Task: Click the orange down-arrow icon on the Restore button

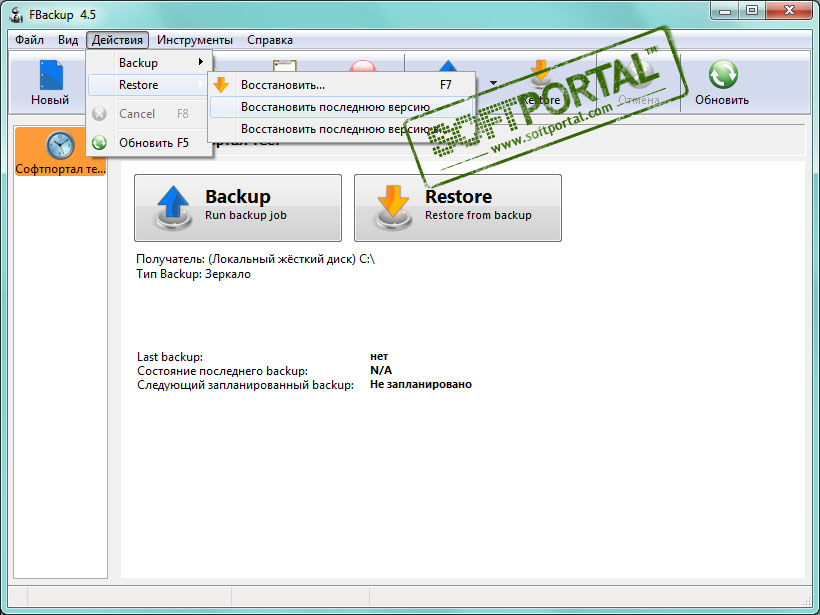Action: coord(392,208)
